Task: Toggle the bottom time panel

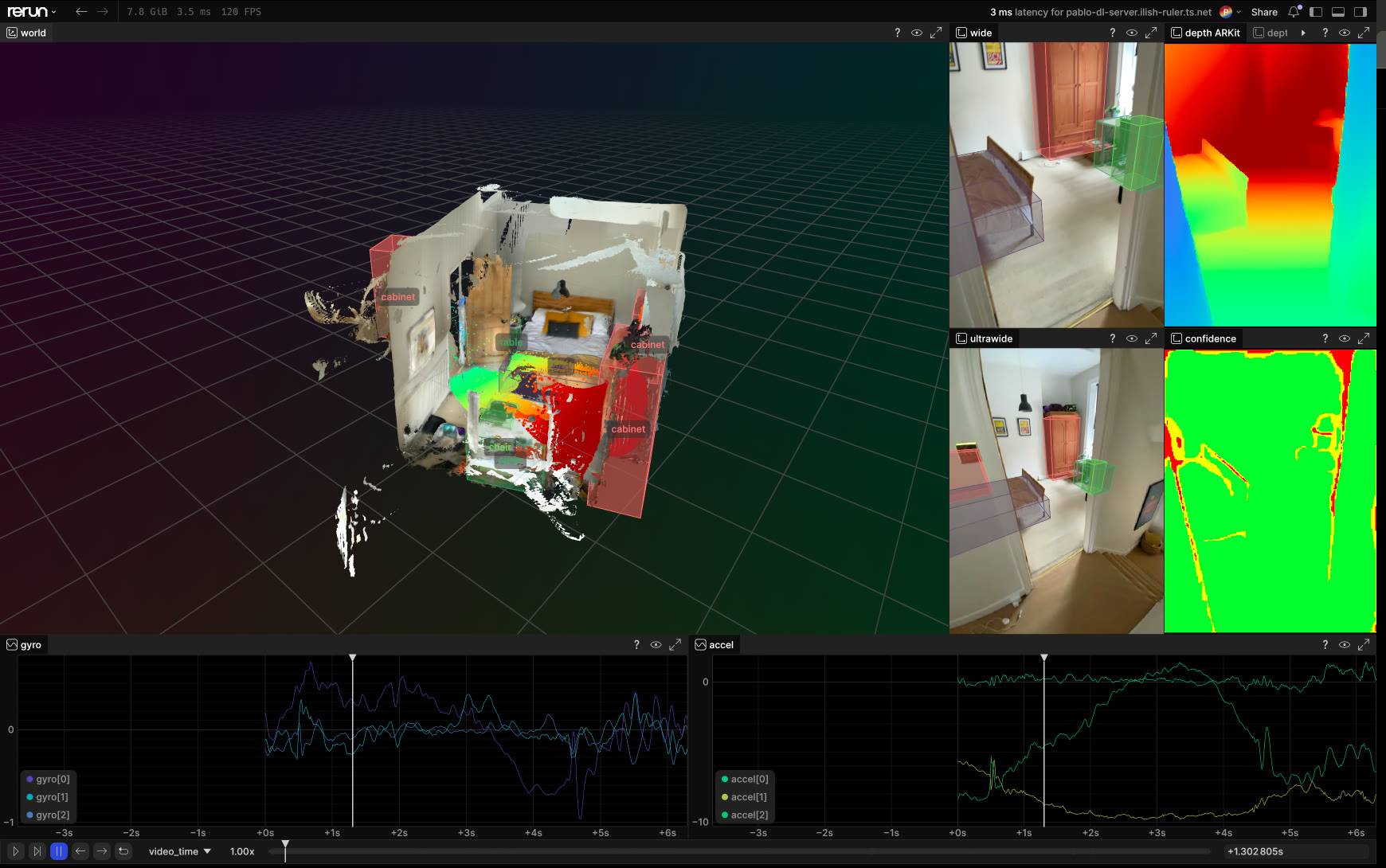Action: (x=1338, y=12)
